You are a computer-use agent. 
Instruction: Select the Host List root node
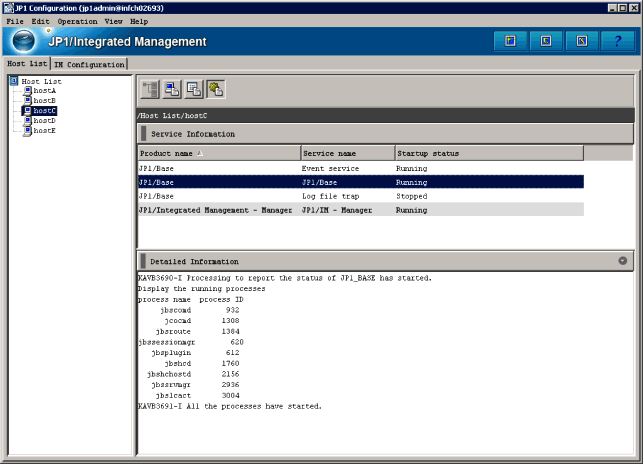pos(40,80)
